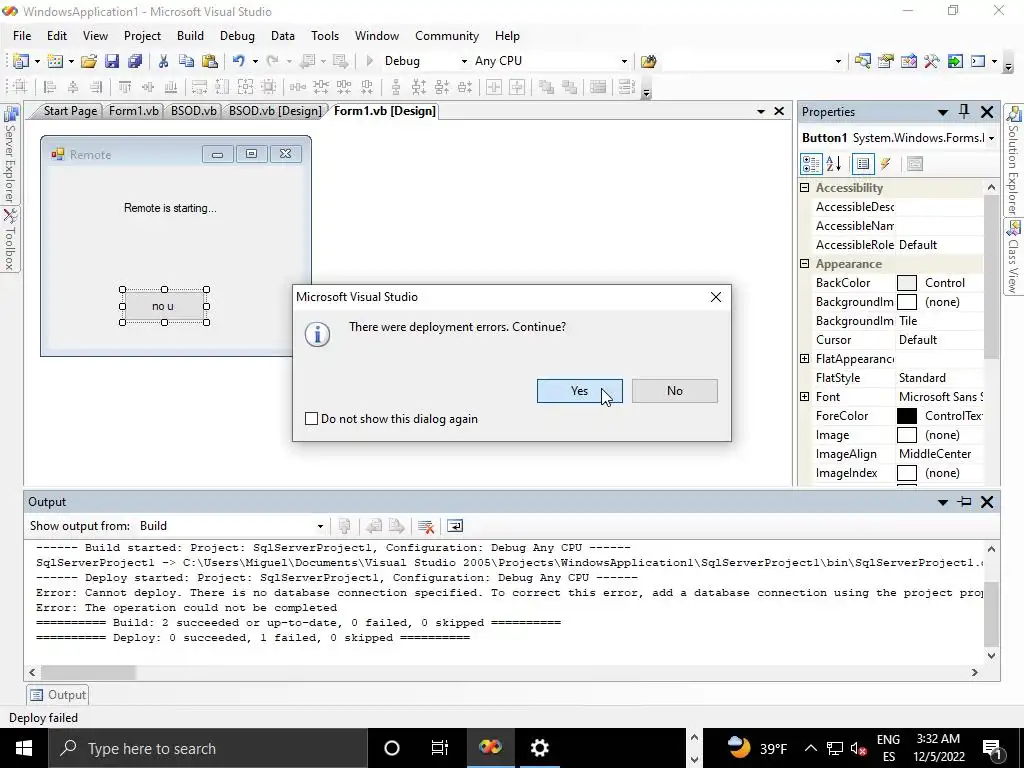The width and height of the screenshot is (1024, 768).
Task: Click the Add New Item toolbar icon
Action: [55, 61]
